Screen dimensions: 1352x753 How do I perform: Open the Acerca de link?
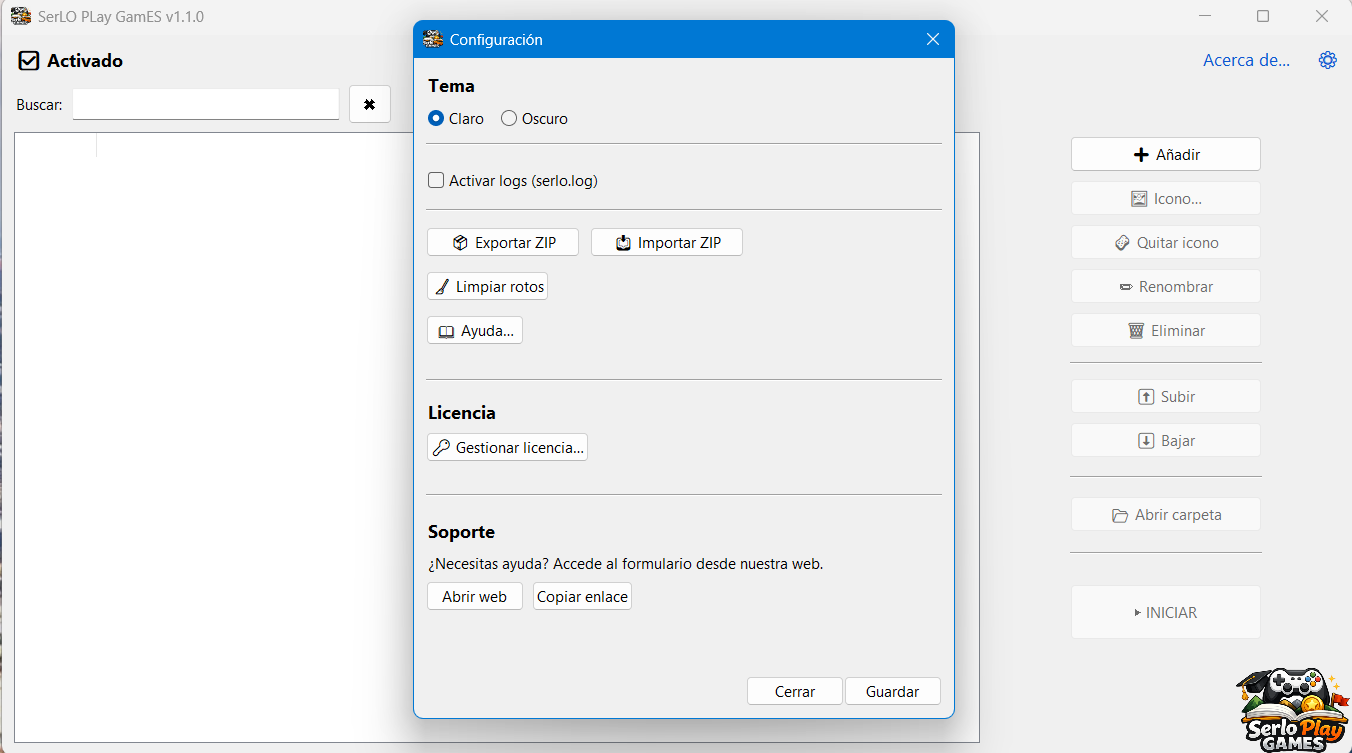[1246, 60]
